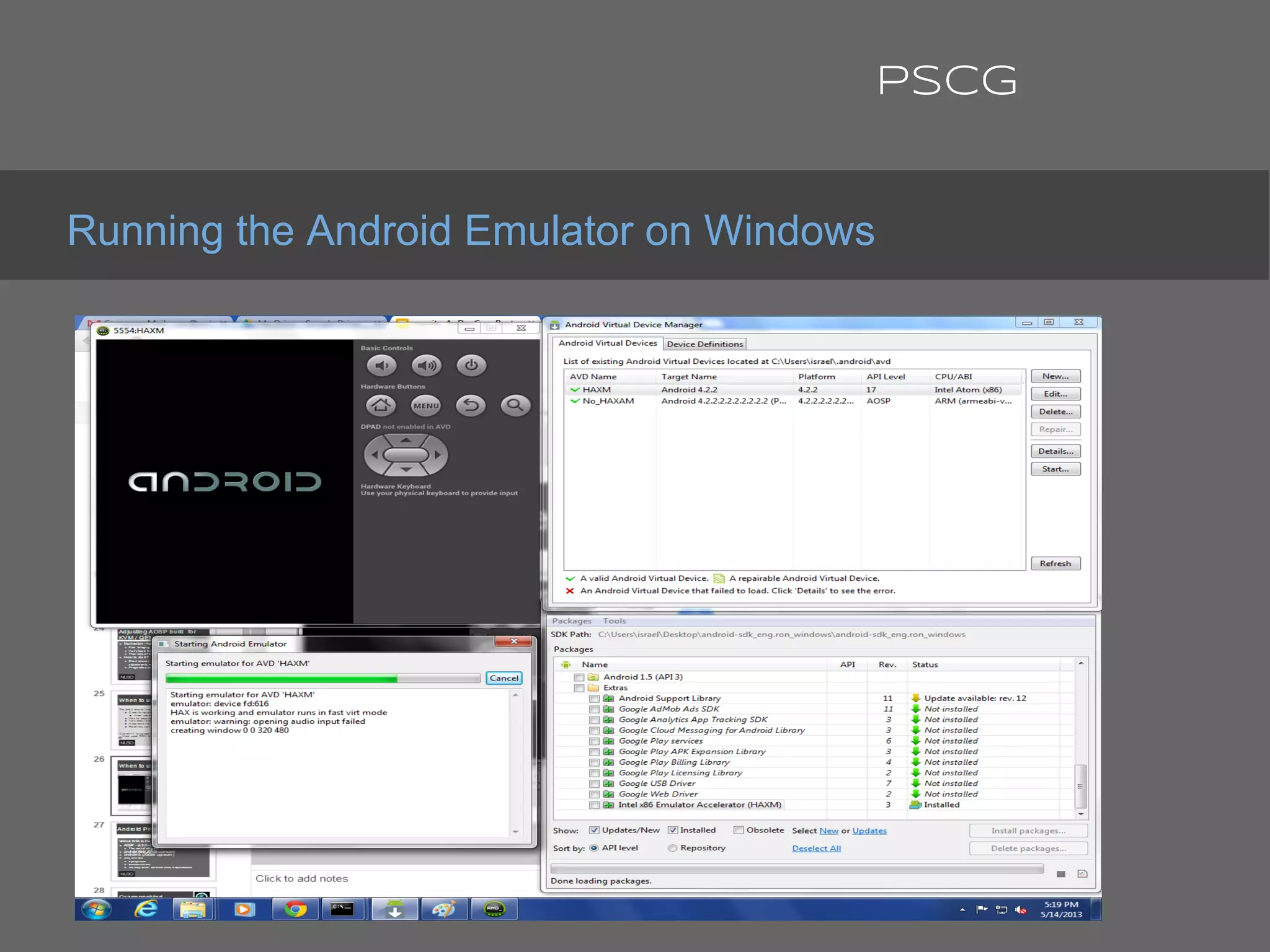Check the Intel x86 Emulator Accelerator checkbox
The image size is (1270, 952).
[594, 805]
